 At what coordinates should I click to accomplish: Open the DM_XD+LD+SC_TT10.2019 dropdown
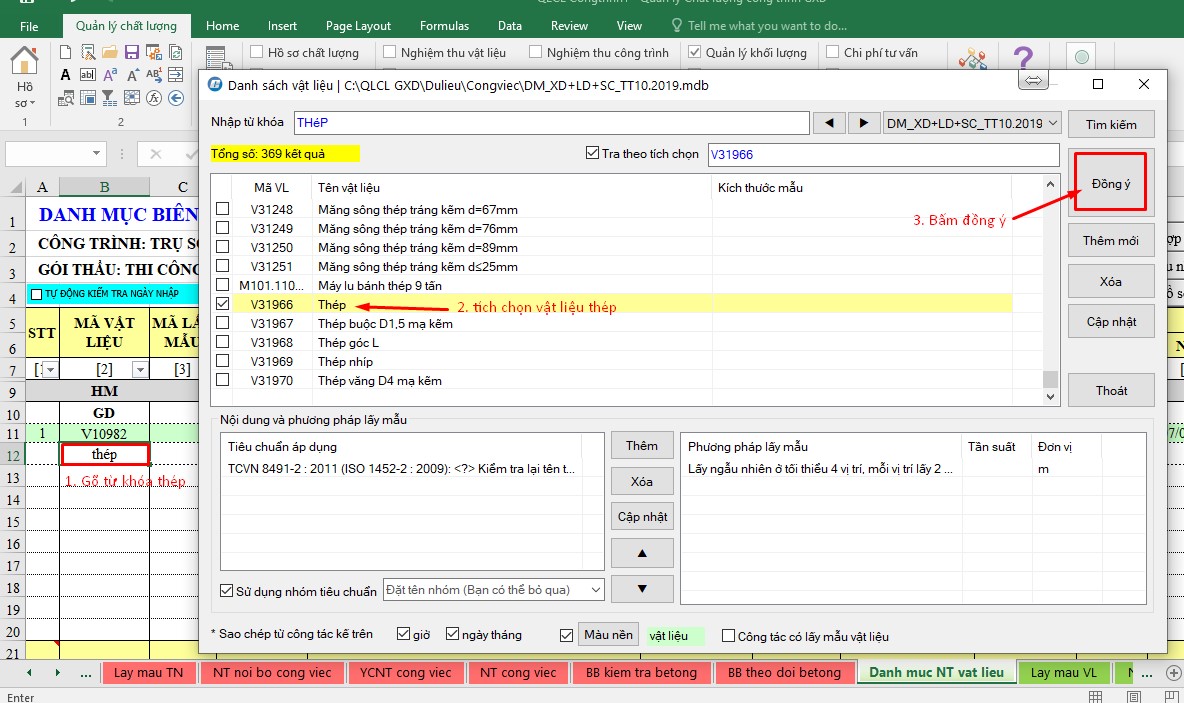1050,123
